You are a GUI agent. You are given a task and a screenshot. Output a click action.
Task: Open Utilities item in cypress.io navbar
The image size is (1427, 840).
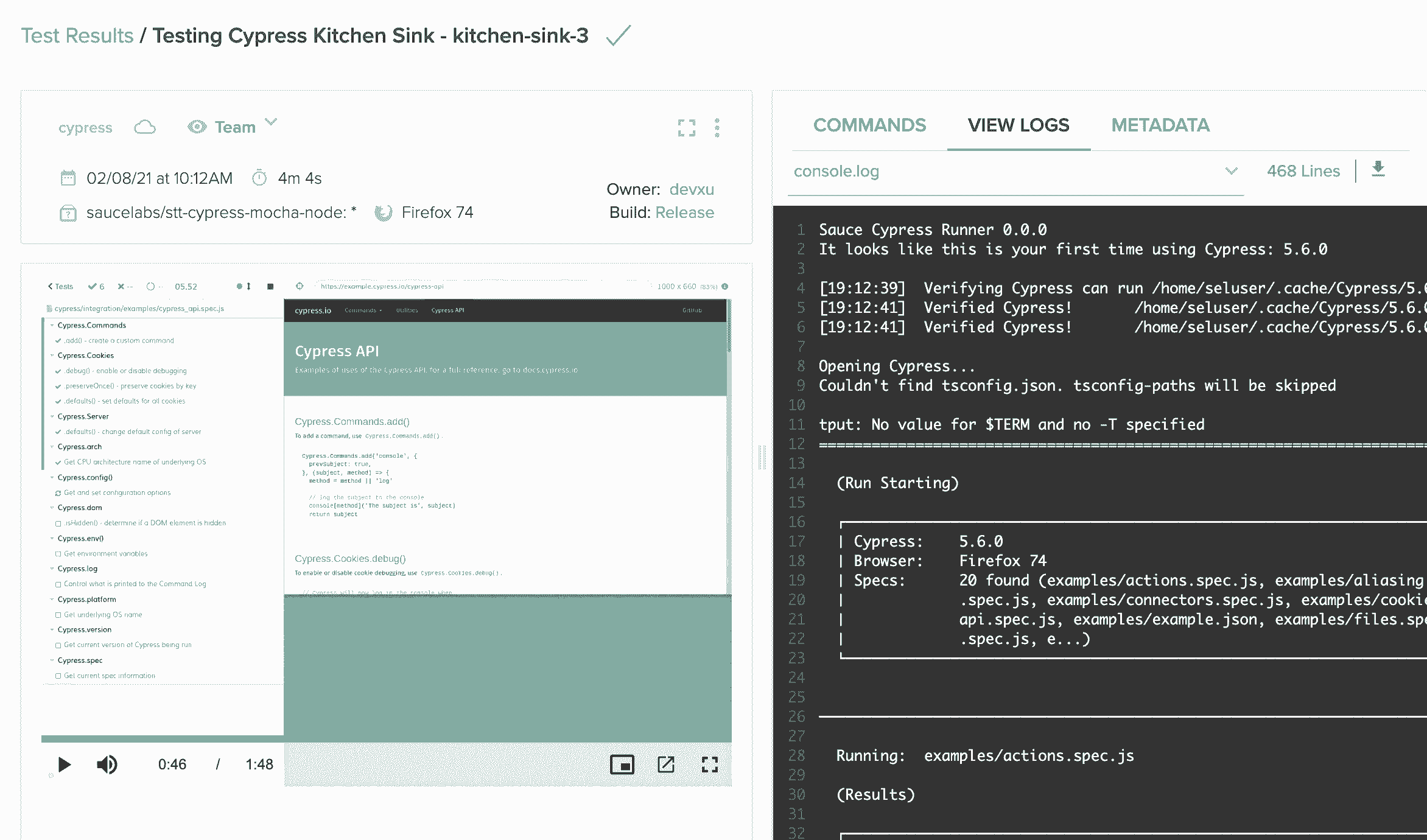tap(407, 310)
